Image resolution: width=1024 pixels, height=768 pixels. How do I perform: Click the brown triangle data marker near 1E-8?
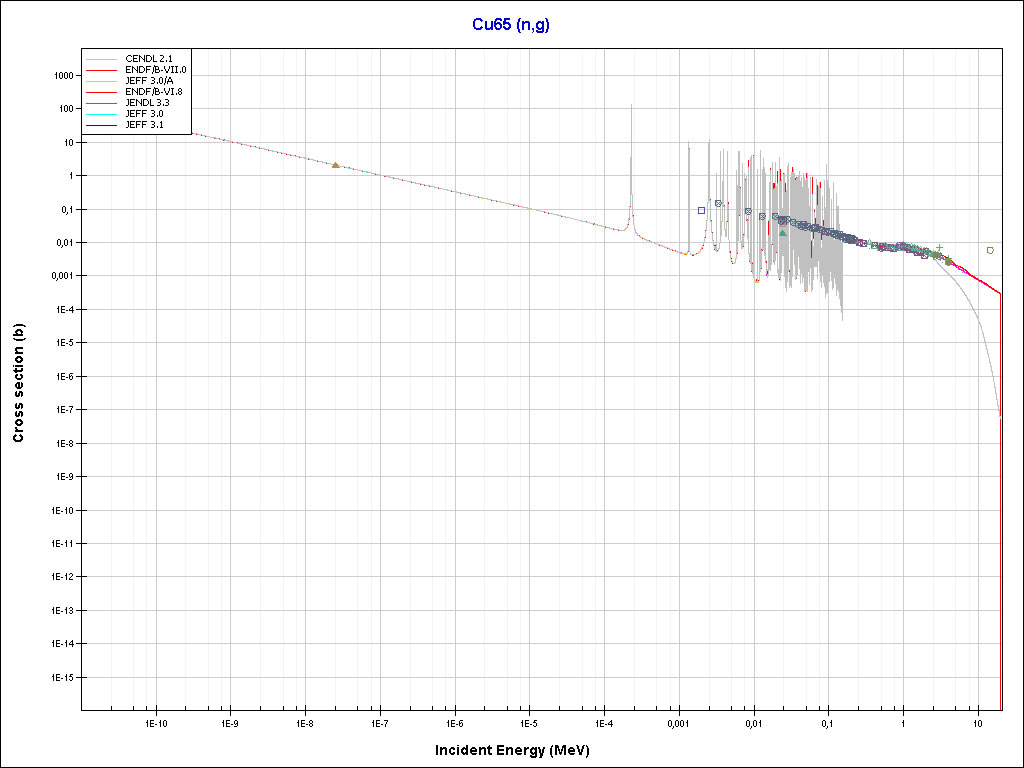pos(336,165)
